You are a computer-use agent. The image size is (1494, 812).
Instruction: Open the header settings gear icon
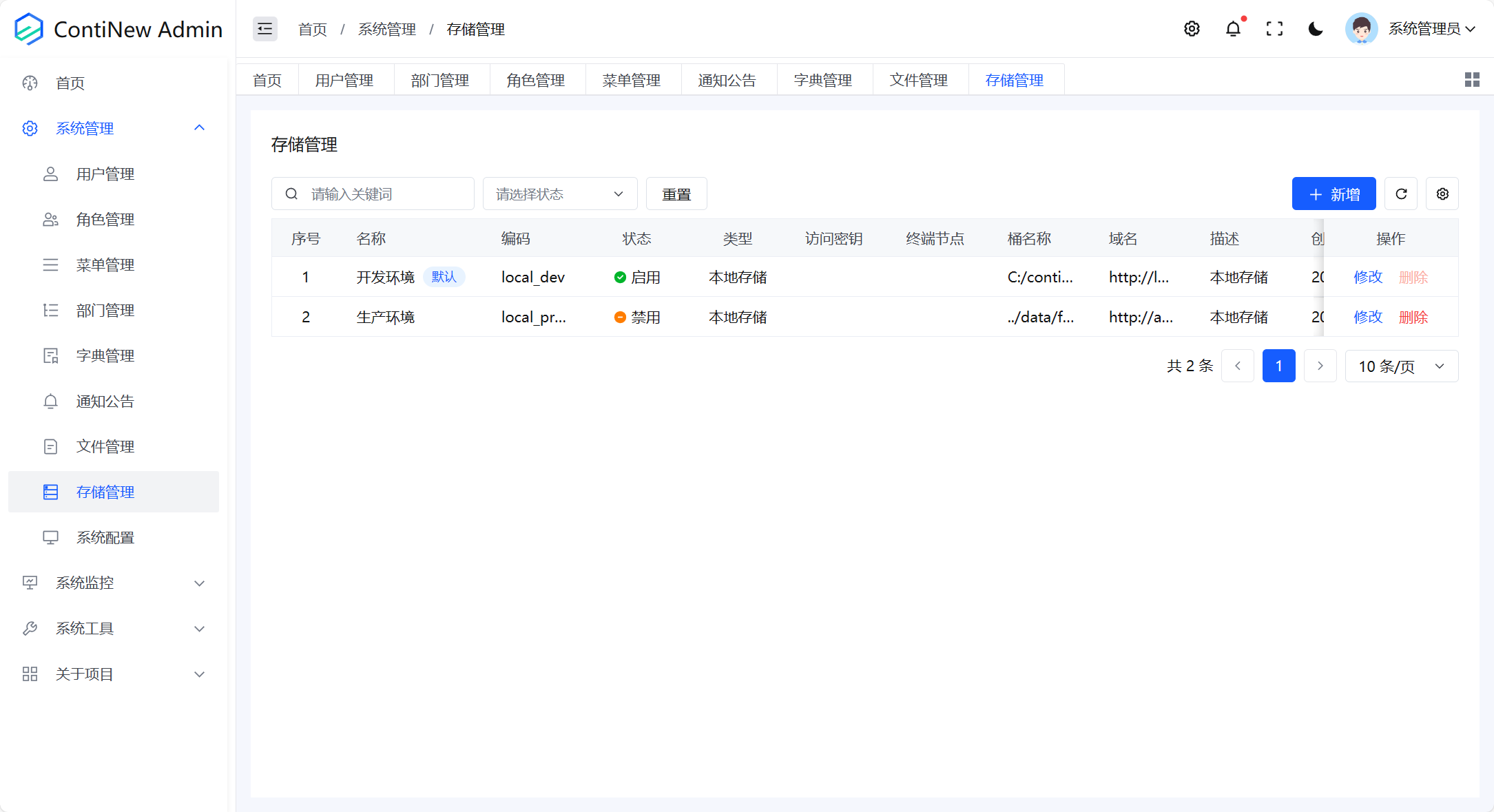1192,29
